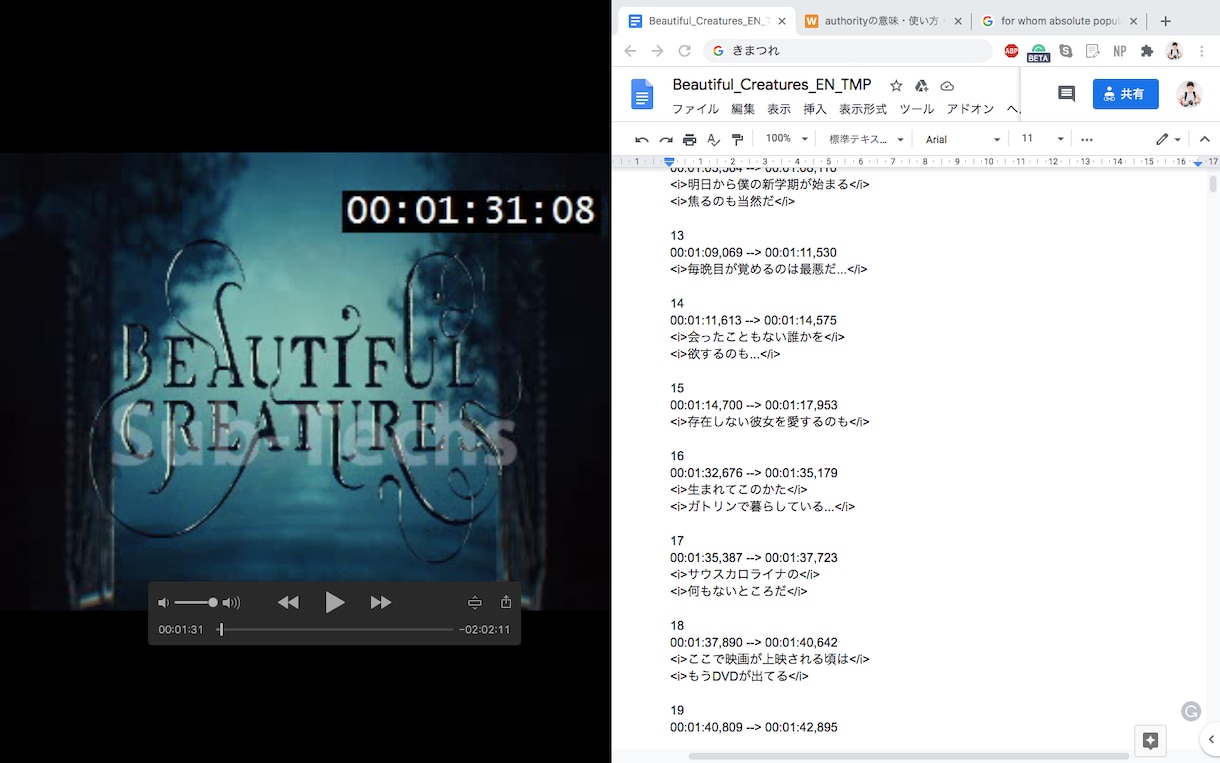The width and height of the screenshot is (1220, 763).
Task: Open the NP extension icon
Action: 1120,51
